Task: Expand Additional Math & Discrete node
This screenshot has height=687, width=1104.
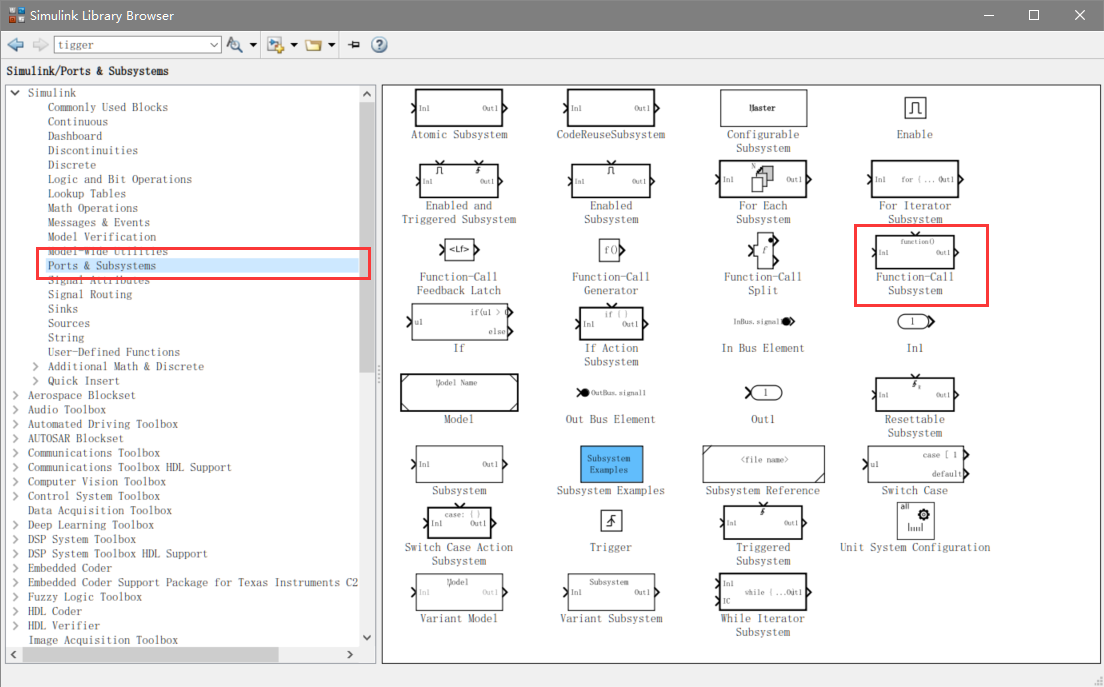Action: click(36, 367)
